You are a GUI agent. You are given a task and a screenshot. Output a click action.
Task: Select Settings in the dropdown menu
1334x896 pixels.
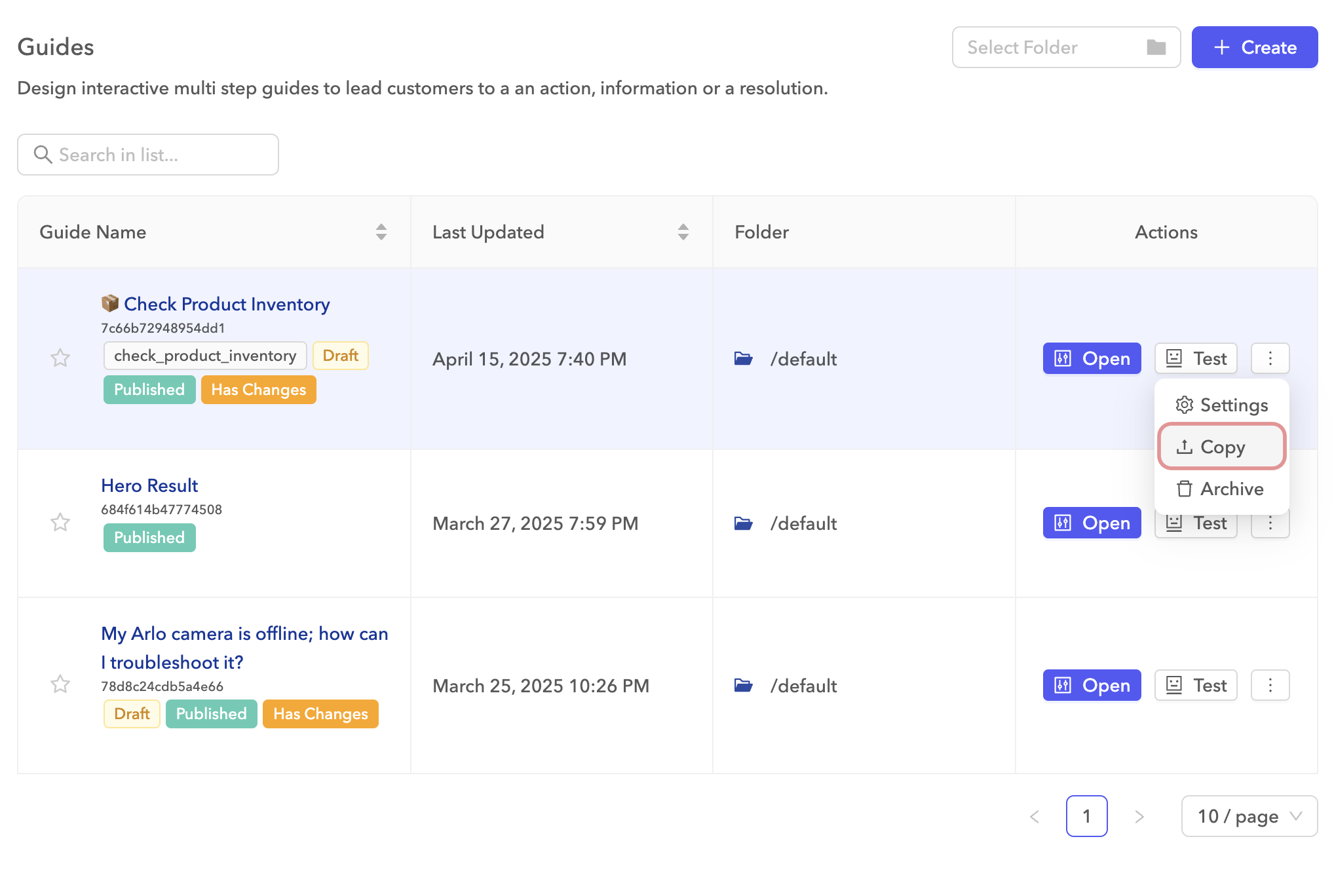1221,405
